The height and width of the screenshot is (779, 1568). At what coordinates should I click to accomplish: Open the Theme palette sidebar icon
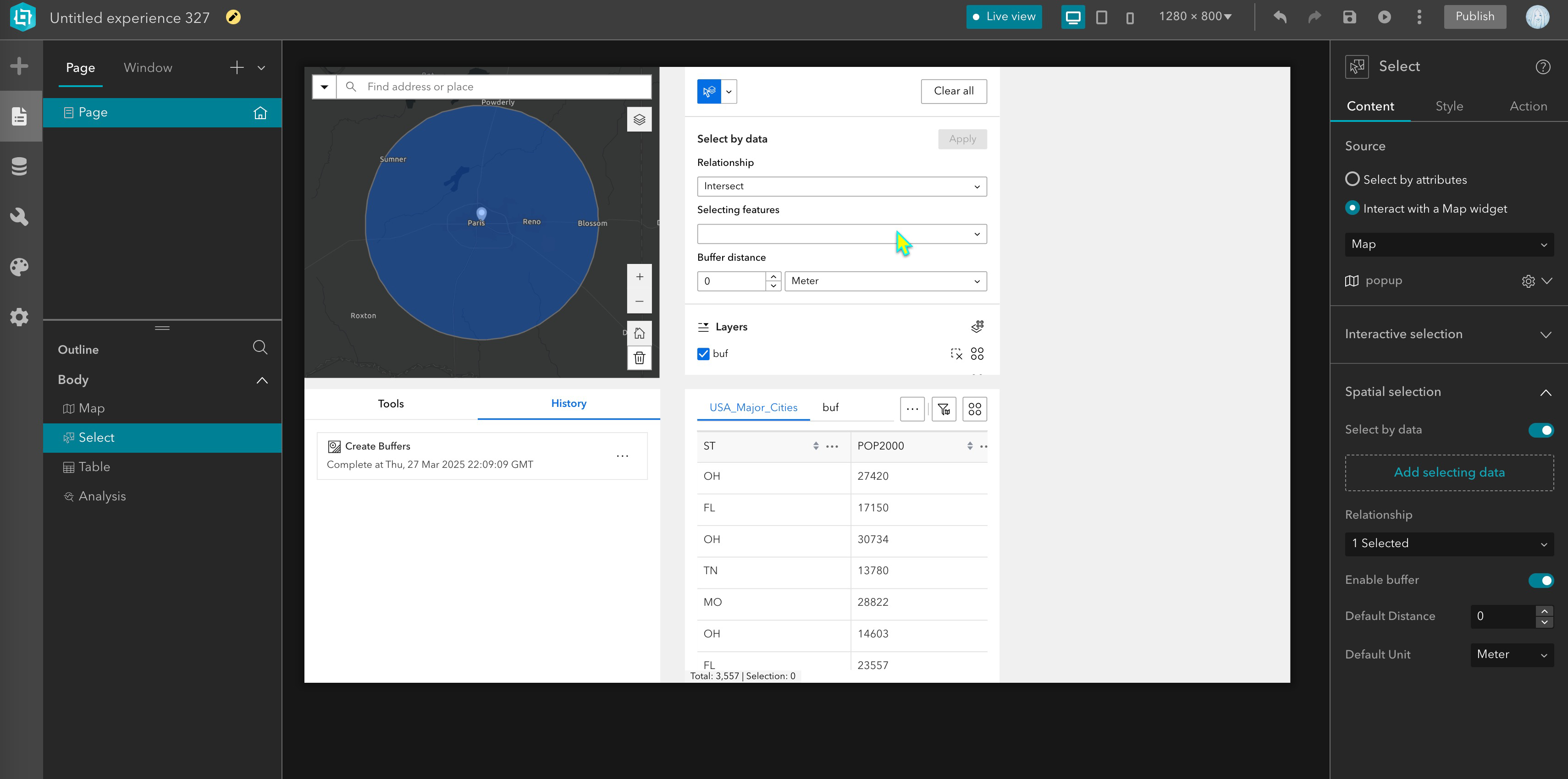pos(19,267)
